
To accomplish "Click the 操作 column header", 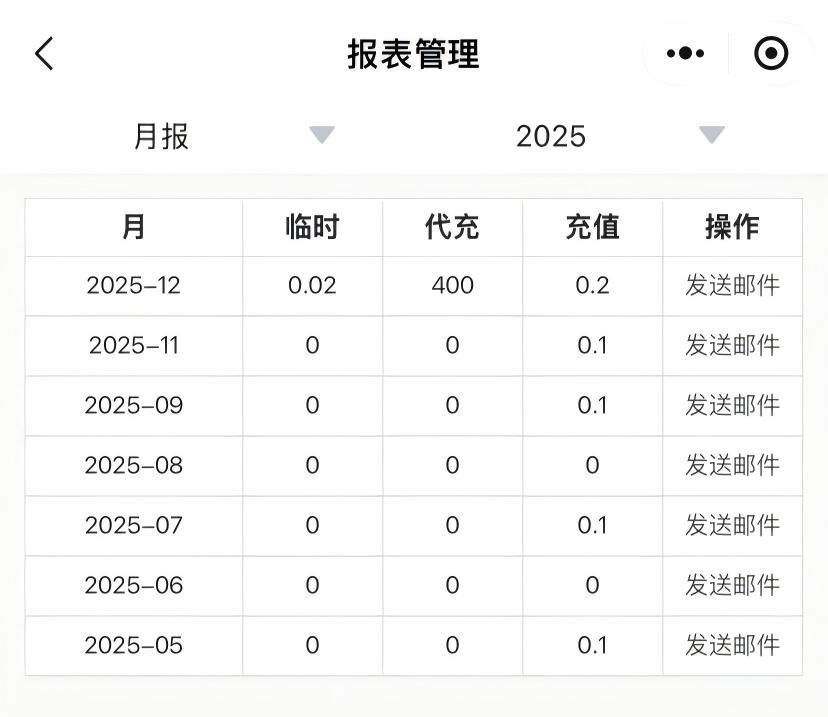I will pos(731,227).
